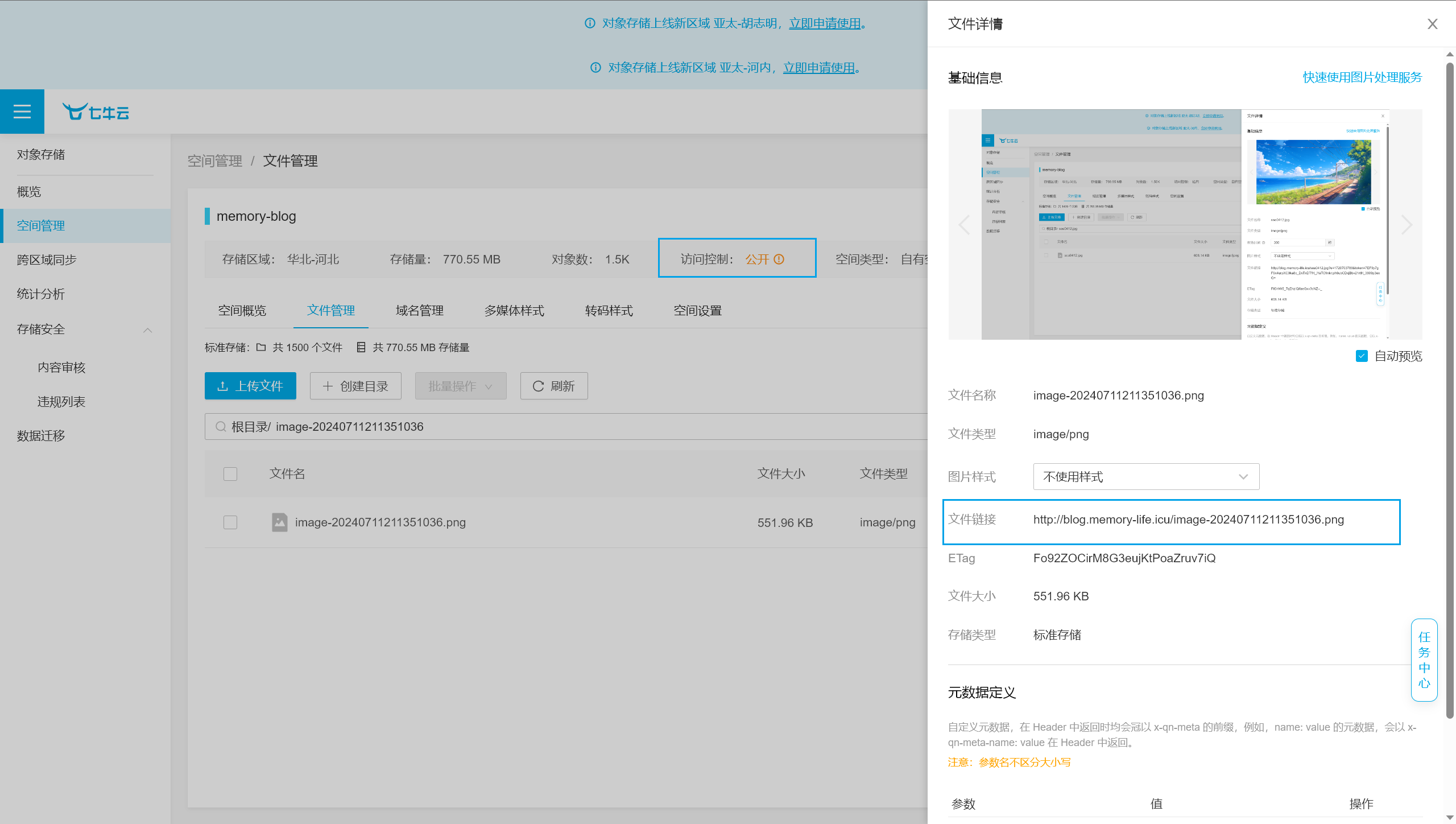Click the details panel vertical scrollbar
The height and width of the screenshot is (824, 1456).
pos(1450,390)
